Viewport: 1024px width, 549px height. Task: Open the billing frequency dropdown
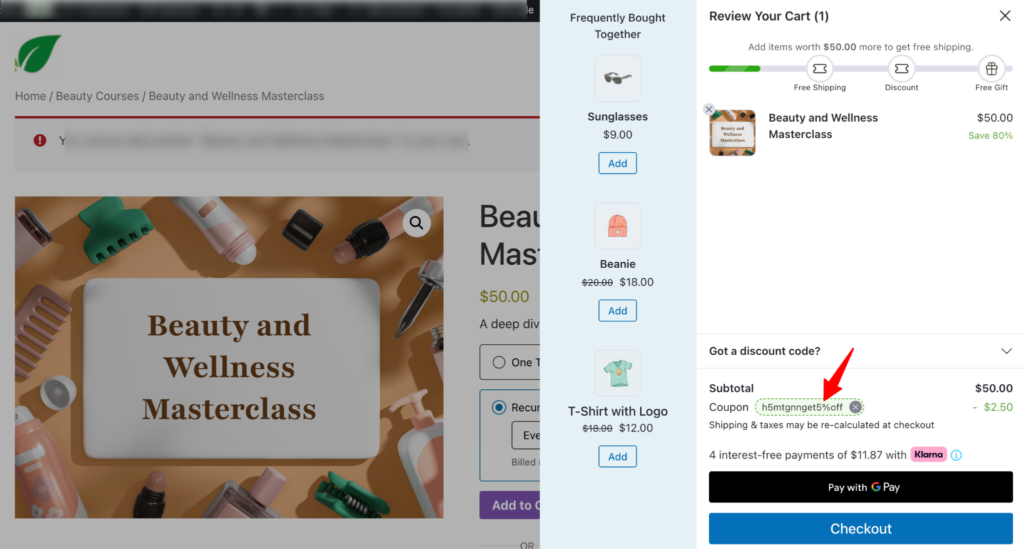click(x=526, y=435)
